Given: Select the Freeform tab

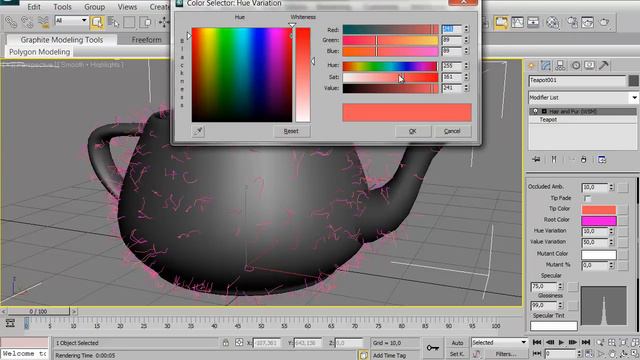Looking at the screenshot, I should [147, 40].
